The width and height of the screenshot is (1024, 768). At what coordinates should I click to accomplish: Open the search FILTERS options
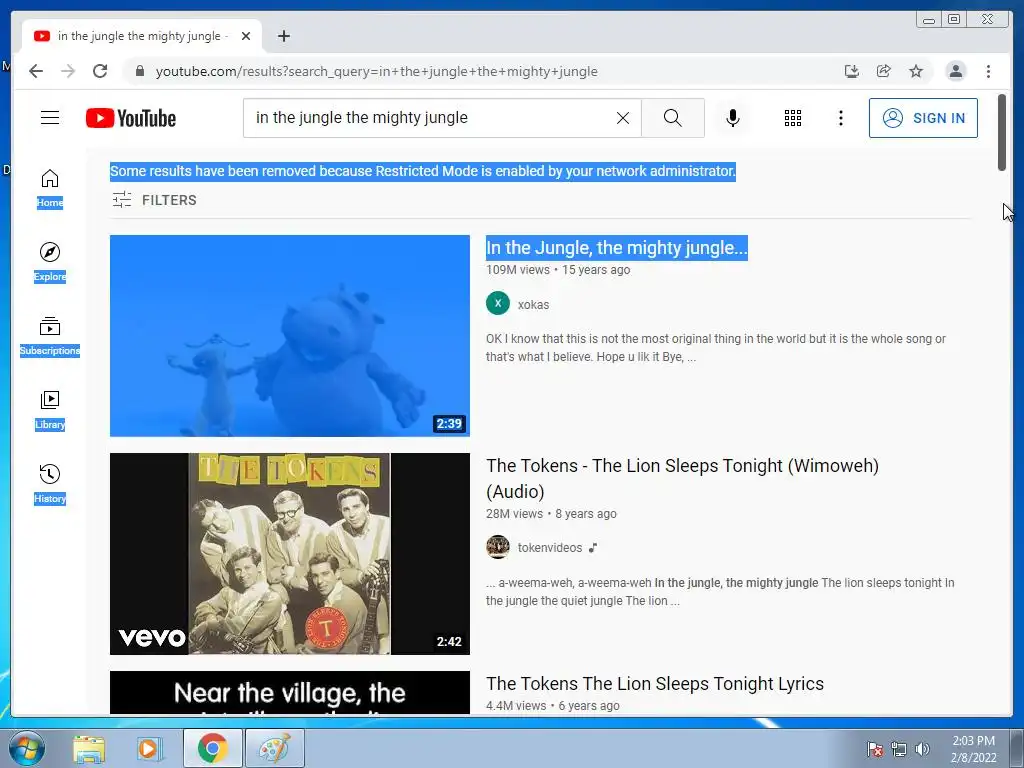(x=154, y=200)
